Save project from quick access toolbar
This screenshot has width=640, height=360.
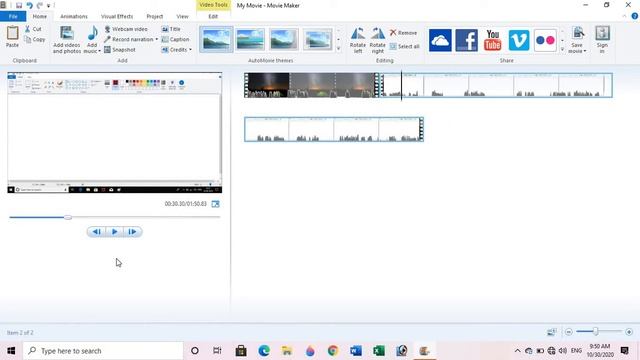coord(19,5)
